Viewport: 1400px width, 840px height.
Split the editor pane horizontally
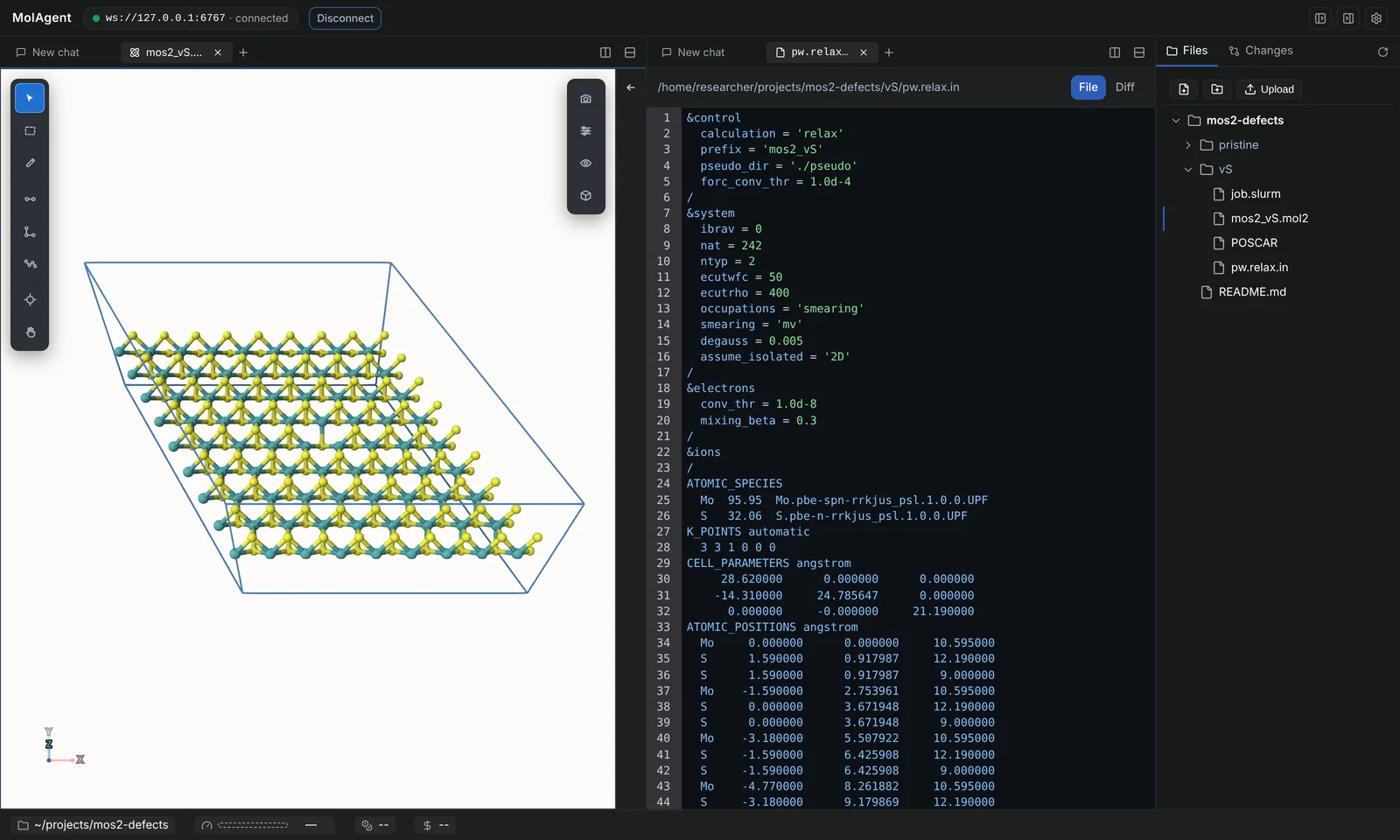[1139, 52]
